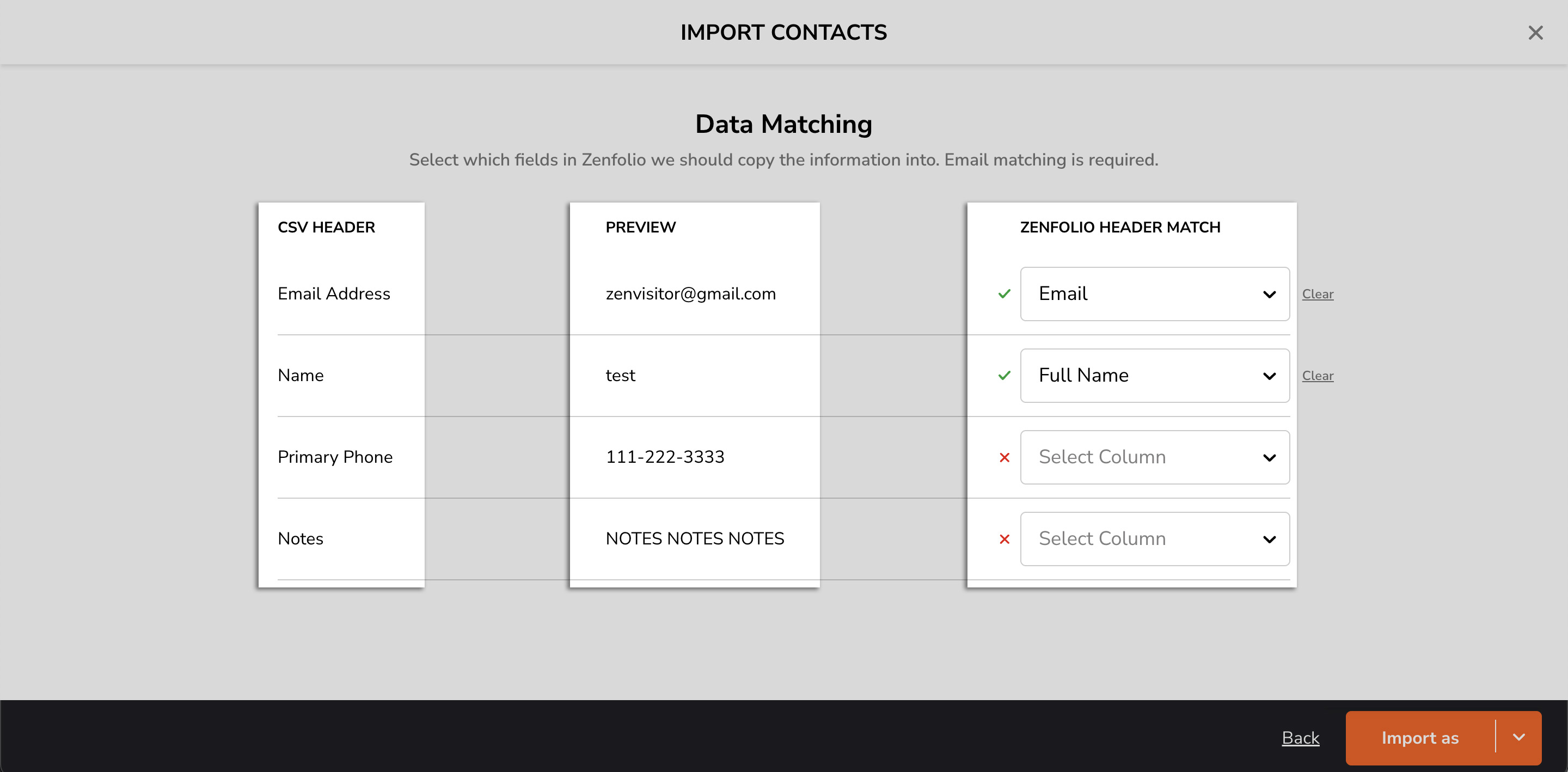Click the Full Name dropdown header match

point(1155,375)
